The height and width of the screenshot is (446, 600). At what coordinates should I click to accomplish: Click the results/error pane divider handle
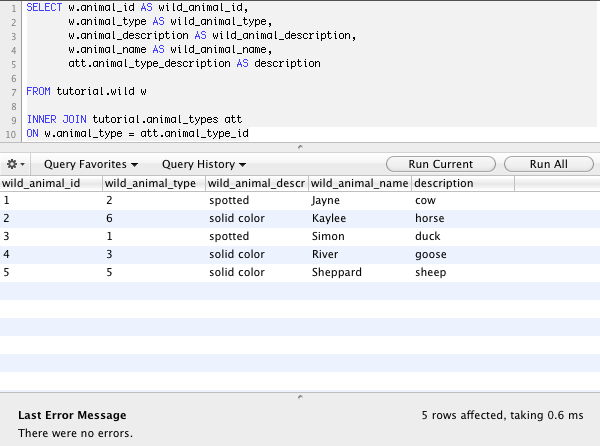pos(300,397)
